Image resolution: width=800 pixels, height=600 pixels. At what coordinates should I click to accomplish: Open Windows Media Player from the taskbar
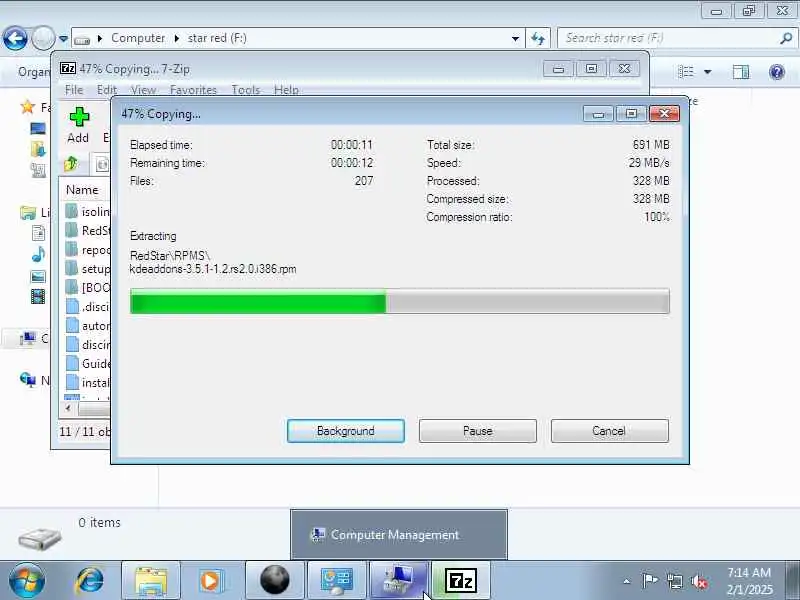click(x=210, y=581)
